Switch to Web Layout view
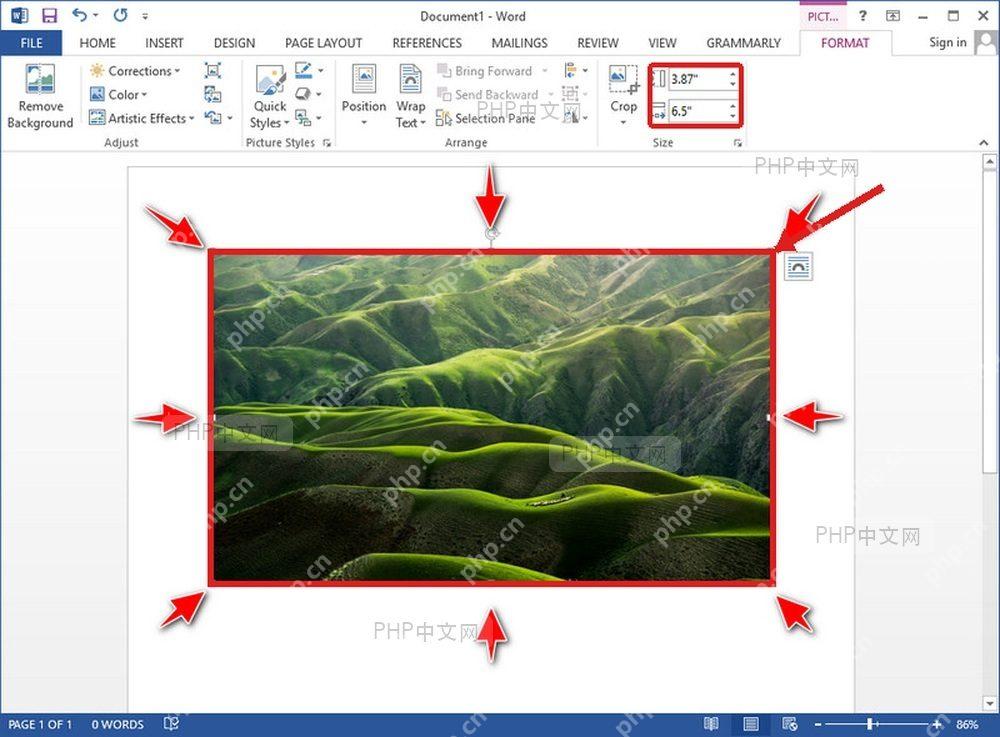 pyautogui.click(x=790, y=724)
